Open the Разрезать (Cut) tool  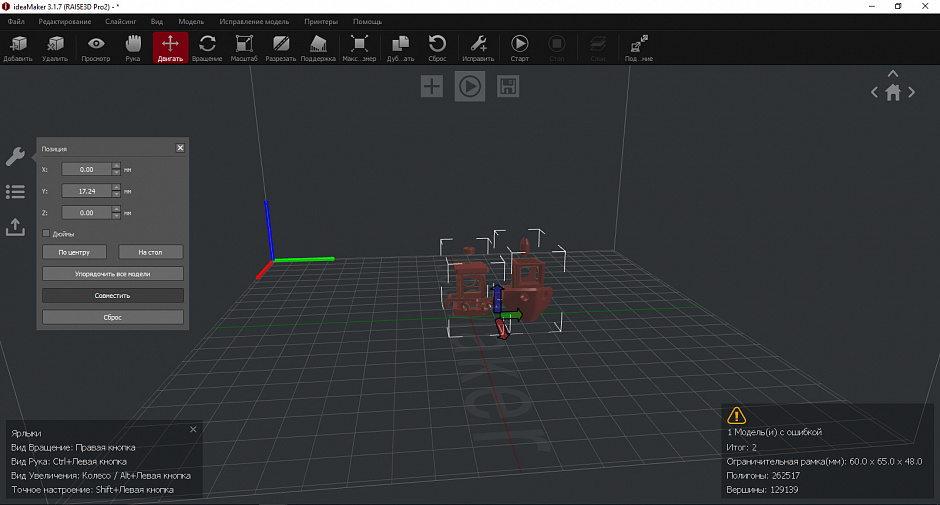tap(281, 47)
